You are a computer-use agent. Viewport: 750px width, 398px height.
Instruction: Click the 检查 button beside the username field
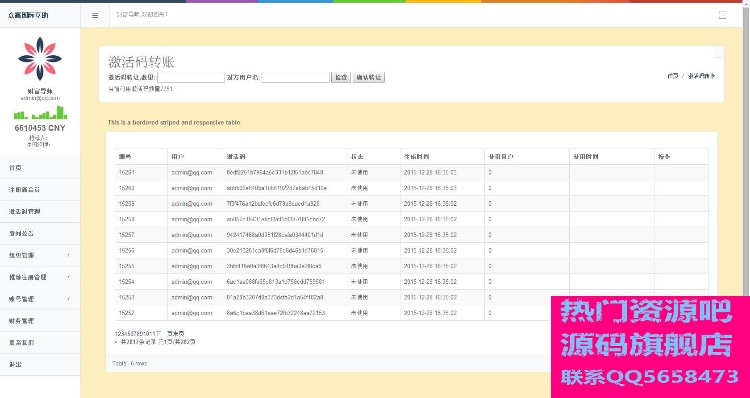pyautogui.click(x=341, y=77)
